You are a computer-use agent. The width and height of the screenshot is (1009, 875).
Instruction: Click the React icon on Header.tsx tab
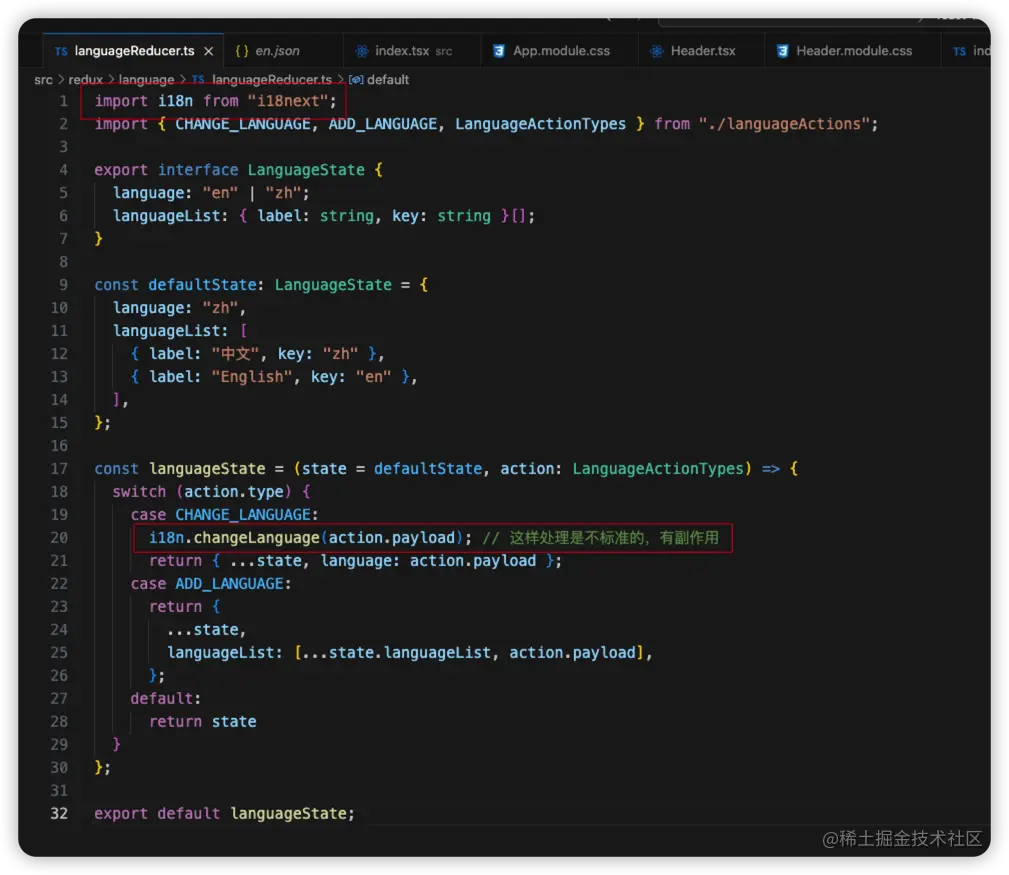click(x=656, y=51)
